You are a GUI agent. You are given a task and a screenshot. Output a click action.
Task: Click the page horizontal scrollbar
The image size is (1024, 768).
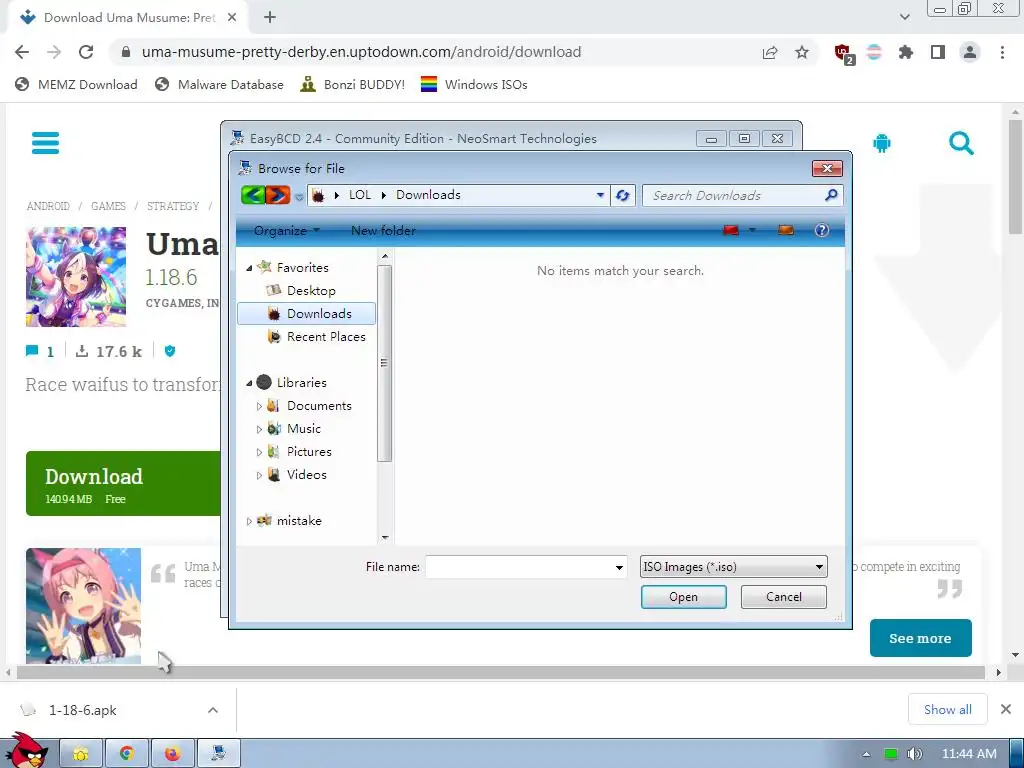[x=501, y=672]
